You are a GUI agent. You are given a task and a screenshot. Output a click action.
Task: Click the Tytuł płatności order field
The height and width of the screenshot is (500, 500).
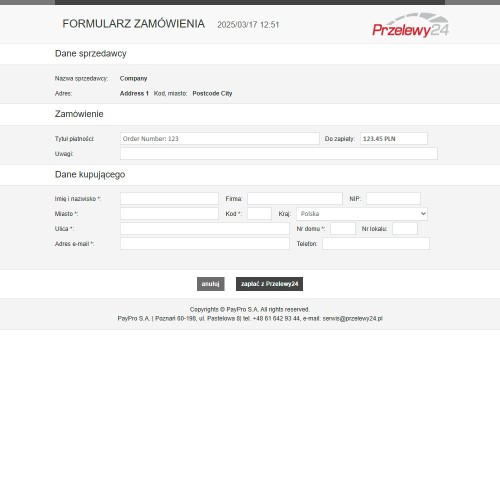220,139
